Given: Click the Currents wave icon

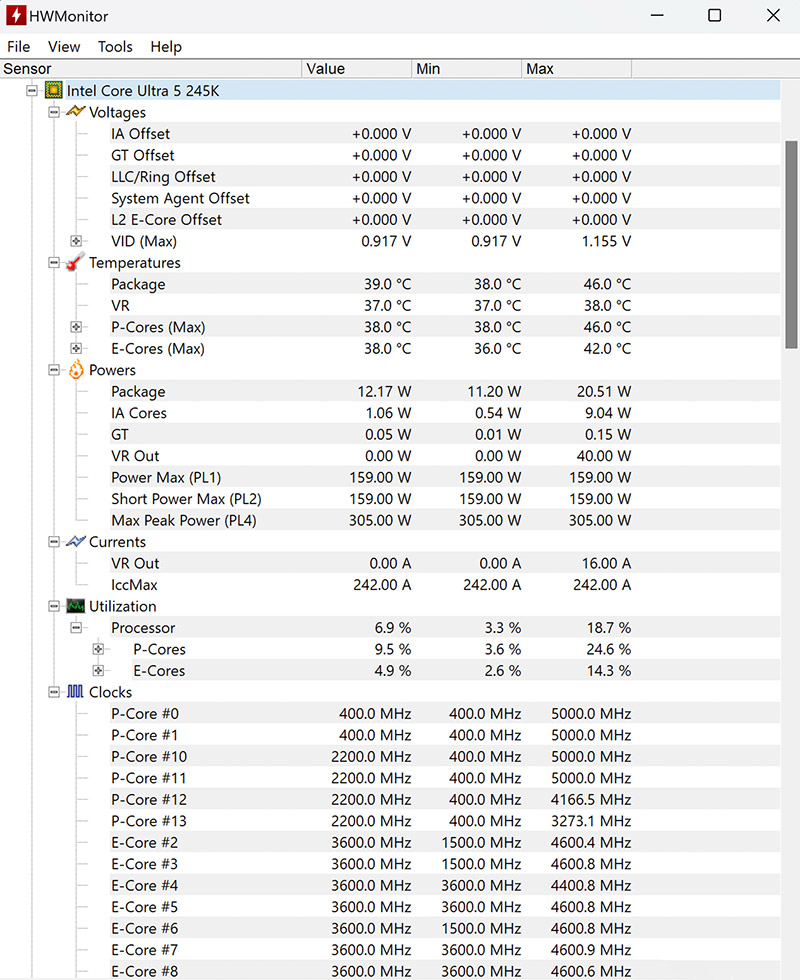Looking at the screenshot, I should (76, 542).
